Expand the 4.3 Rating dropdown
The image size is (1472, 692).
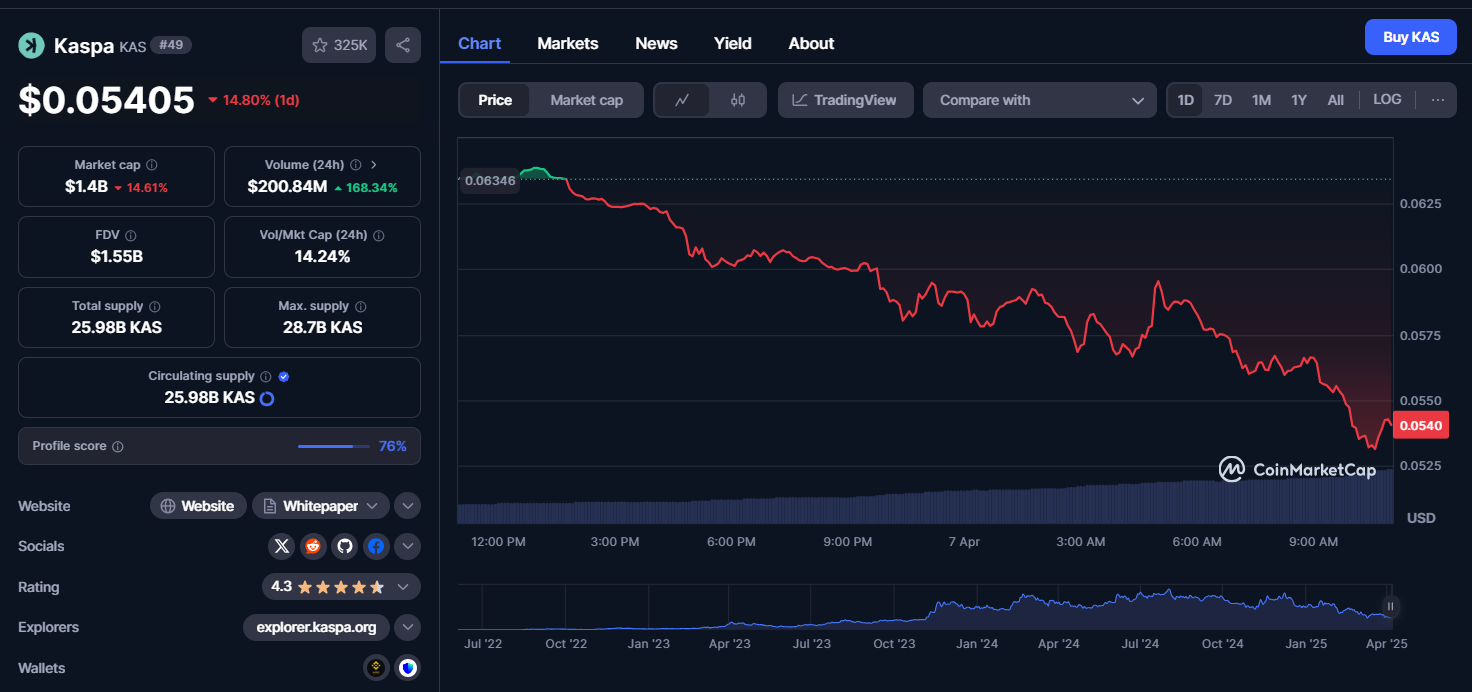pos(341,587)
